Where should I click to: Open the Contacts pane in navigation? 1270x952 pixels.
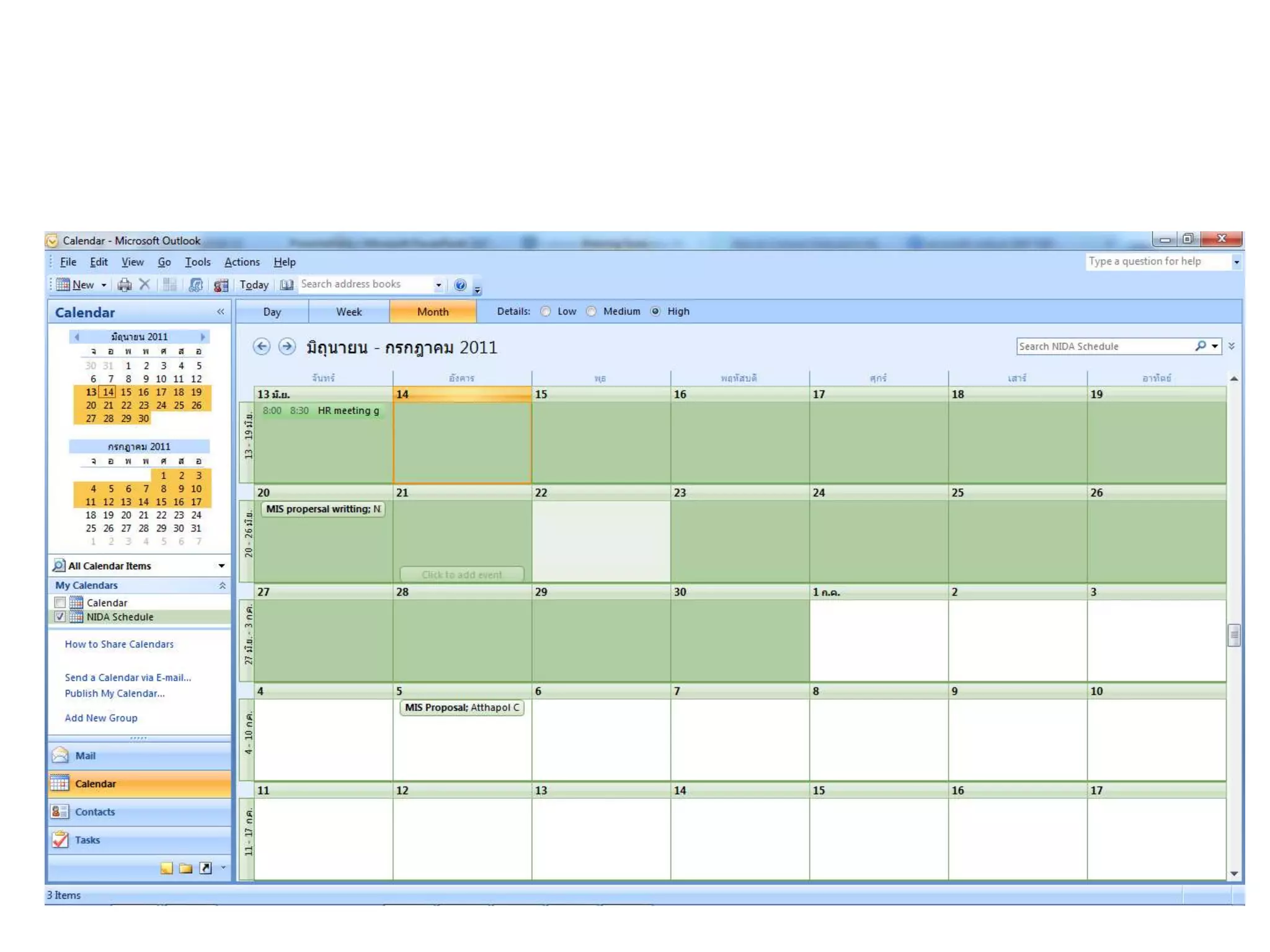click(95, 812)
